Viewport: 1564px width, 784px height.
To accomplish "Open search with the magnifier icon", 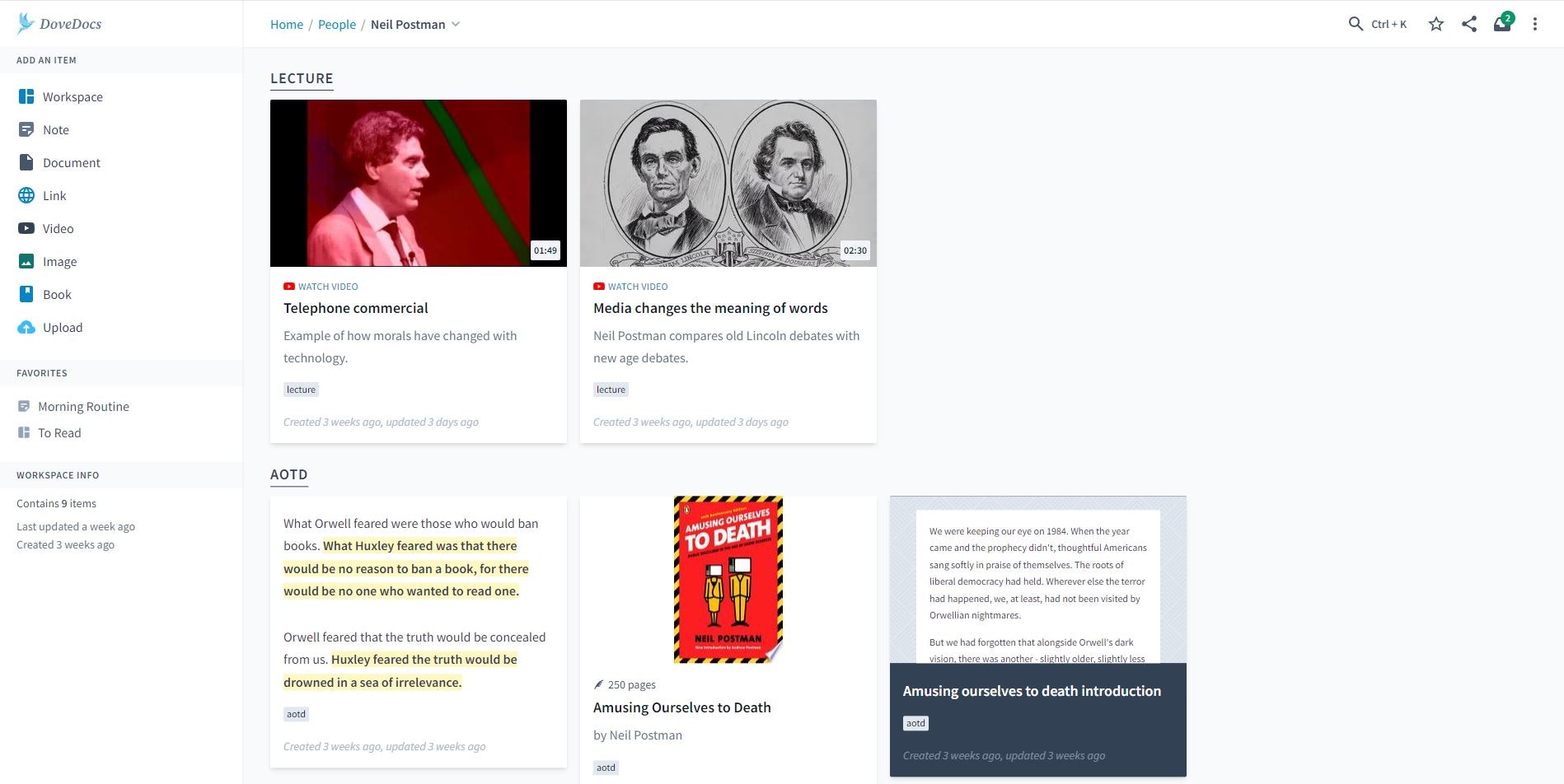I will point(1356,24).
